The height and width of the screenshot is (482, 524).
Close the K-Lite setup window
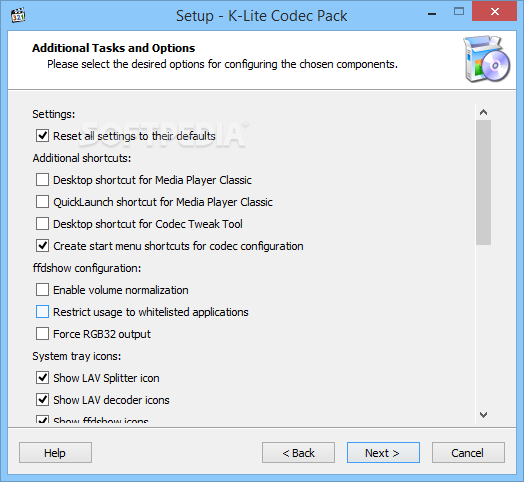coord(495,12)
